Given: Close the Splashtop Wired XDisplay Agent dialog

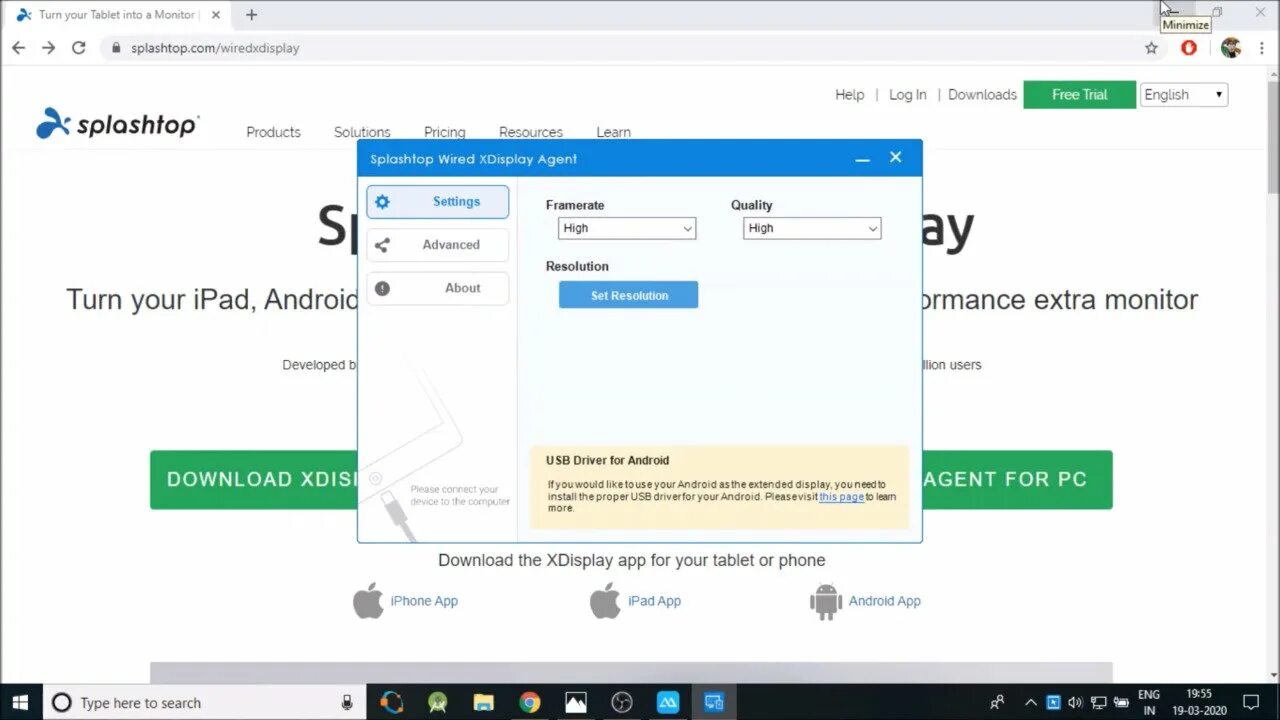Looking at the screenshot, I should pos(895,157).
